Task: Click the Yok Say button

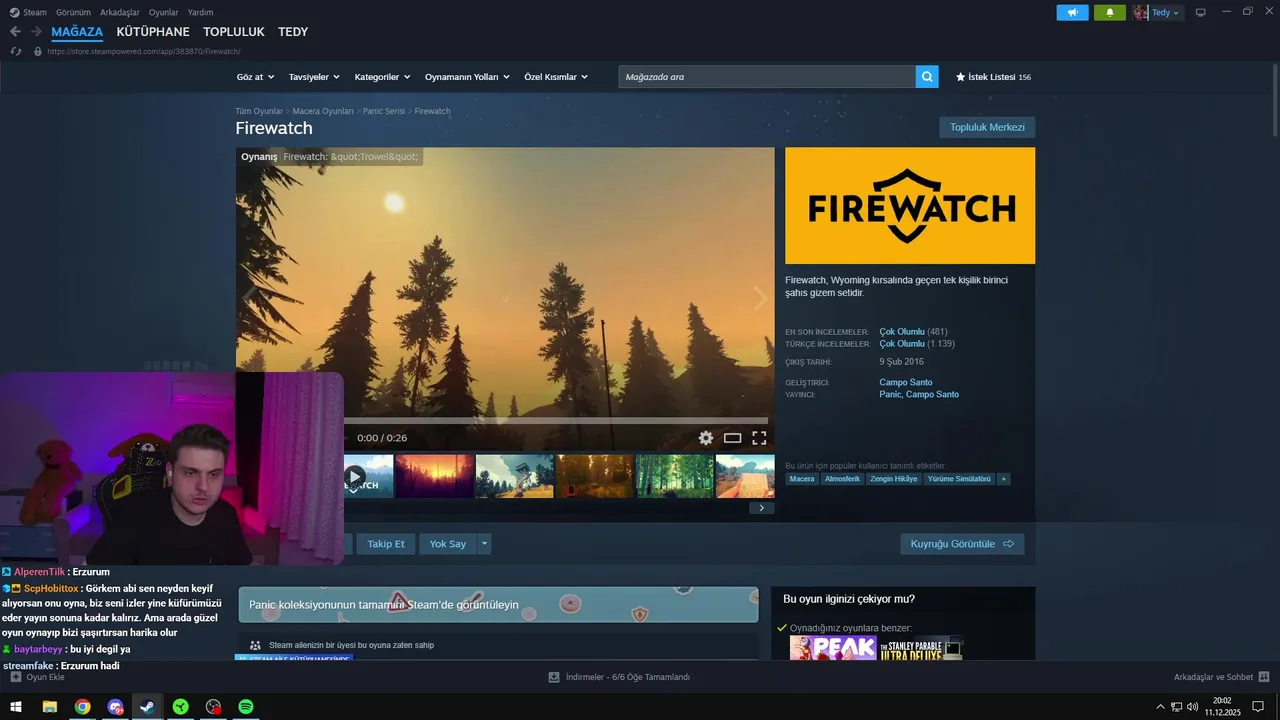Action: 448,544
